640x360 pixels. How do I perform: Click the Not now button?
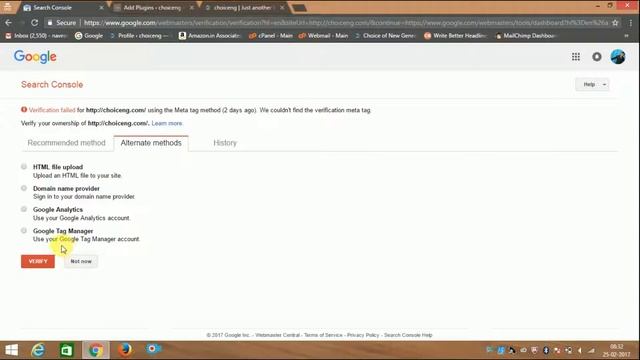[81, 261]
